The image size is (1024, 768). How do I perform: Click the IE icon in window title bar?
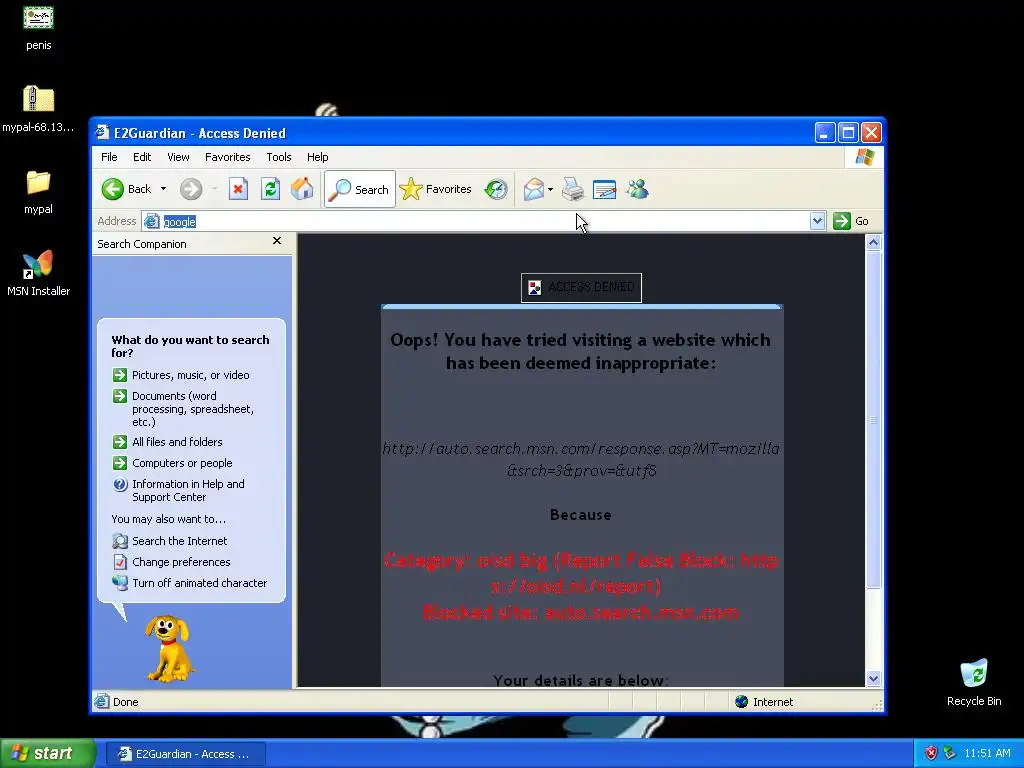click(102, 133)
